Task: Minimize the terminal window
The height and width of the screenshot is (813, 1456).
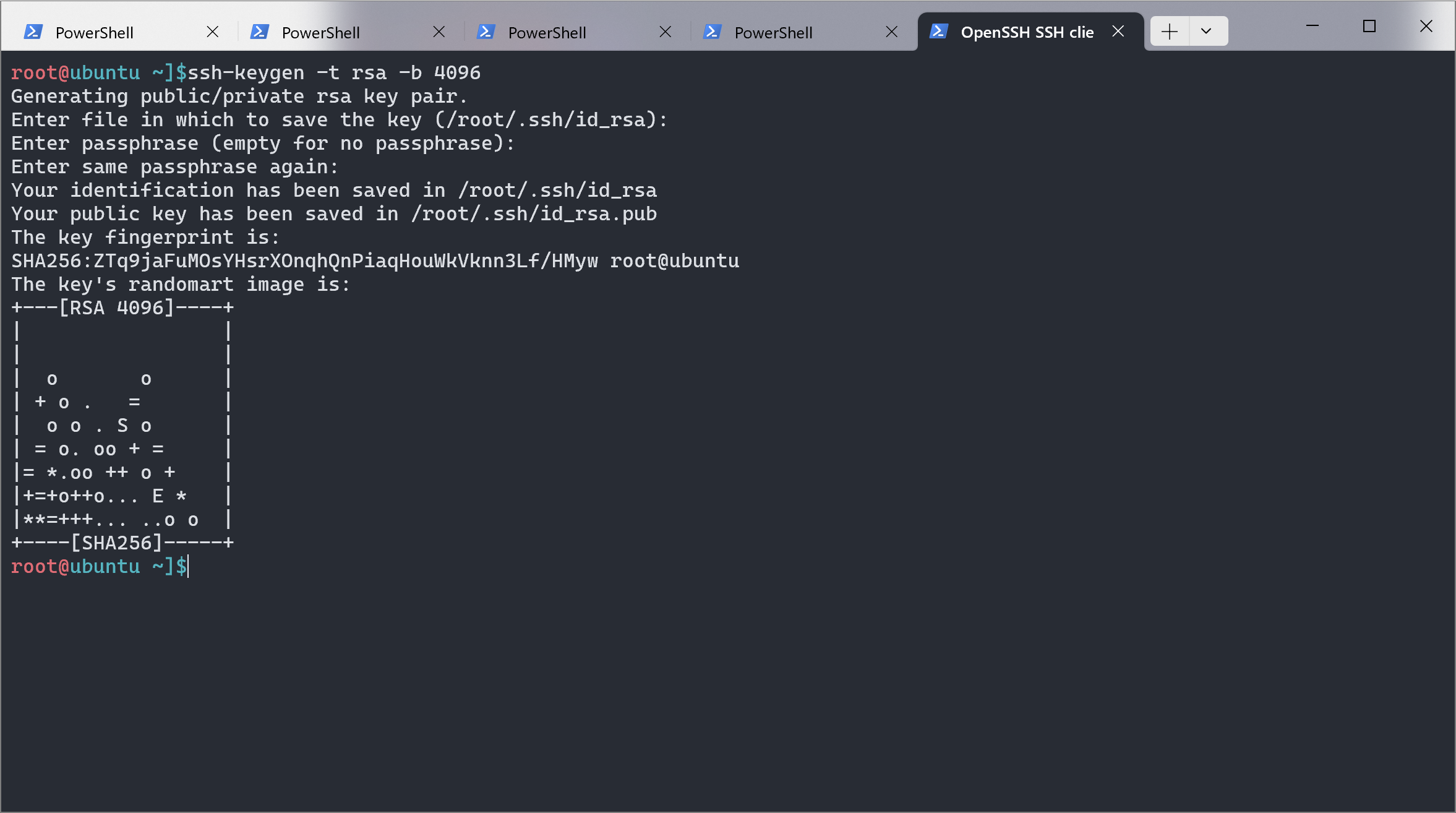Action: (1313, 26)
